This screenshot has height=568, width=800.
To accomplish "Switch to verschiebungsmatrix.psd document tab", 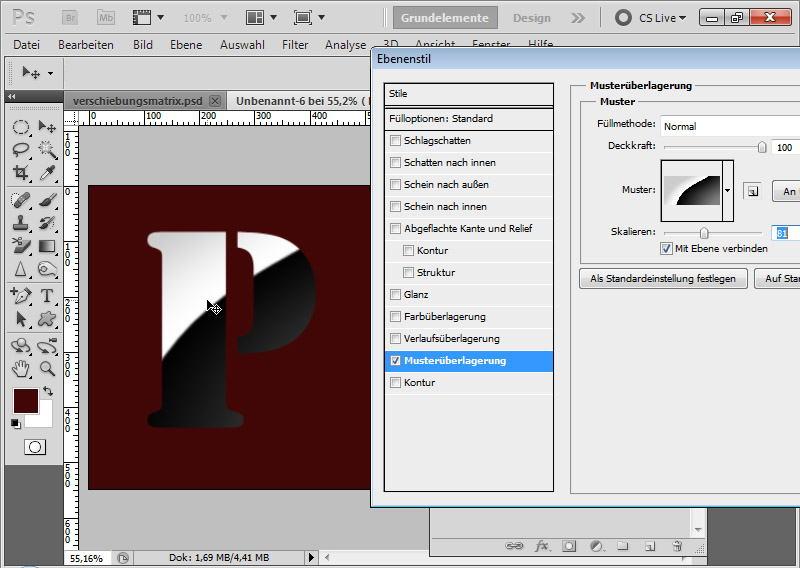I will (x=138, y=101).
